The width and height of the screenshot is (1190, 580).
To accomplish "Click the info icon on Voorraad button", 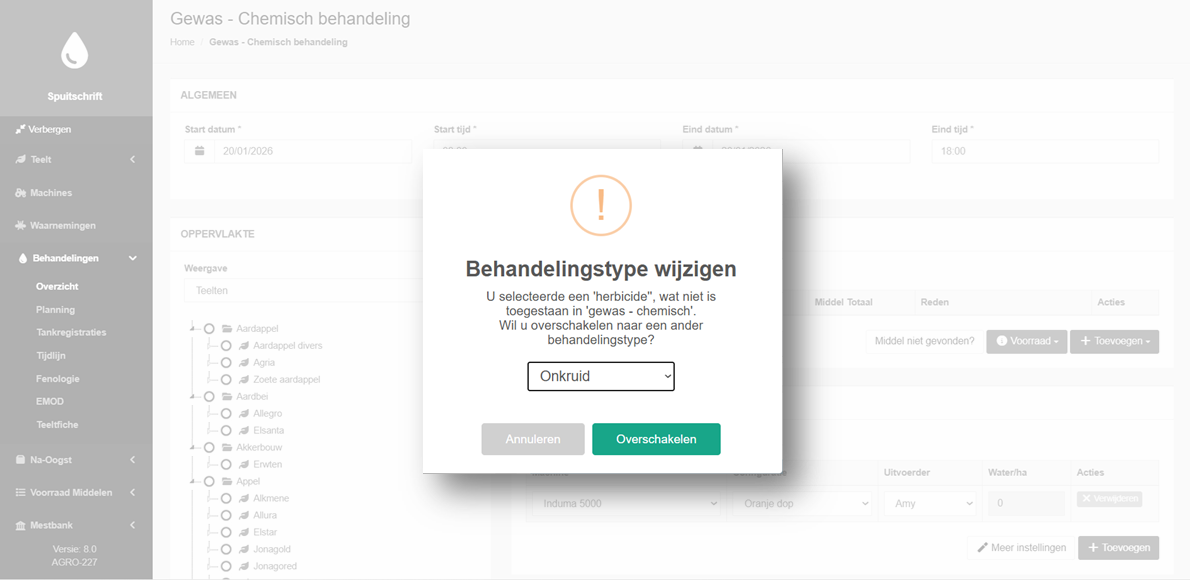I will 1001,342.
